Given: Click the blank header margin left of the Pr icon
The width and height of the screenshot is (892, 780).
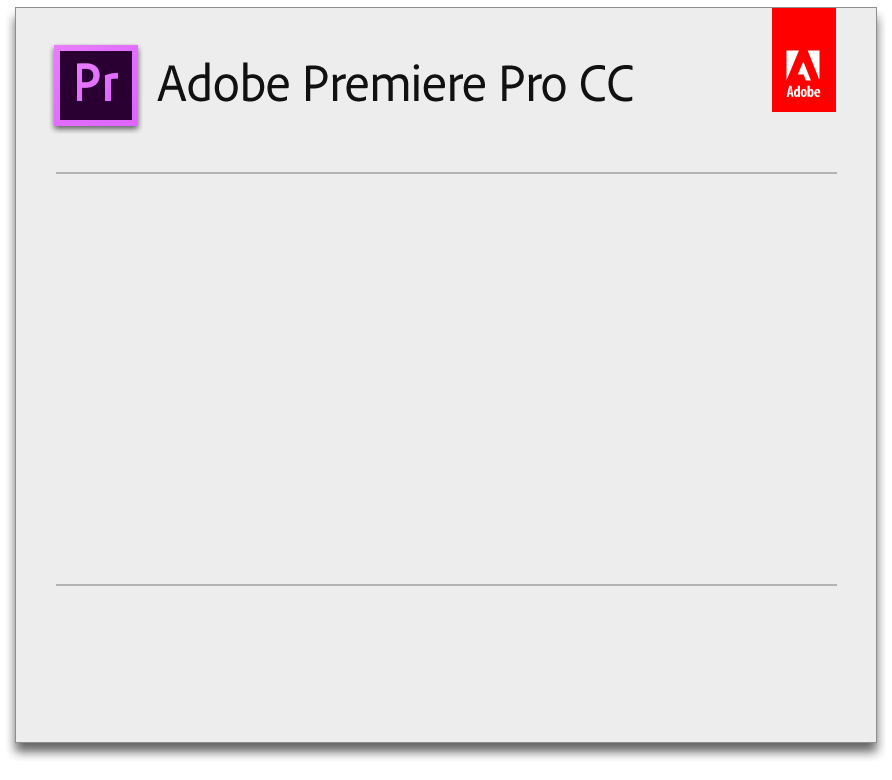Looking at the screenshot, I should click(x=34, y=85).
